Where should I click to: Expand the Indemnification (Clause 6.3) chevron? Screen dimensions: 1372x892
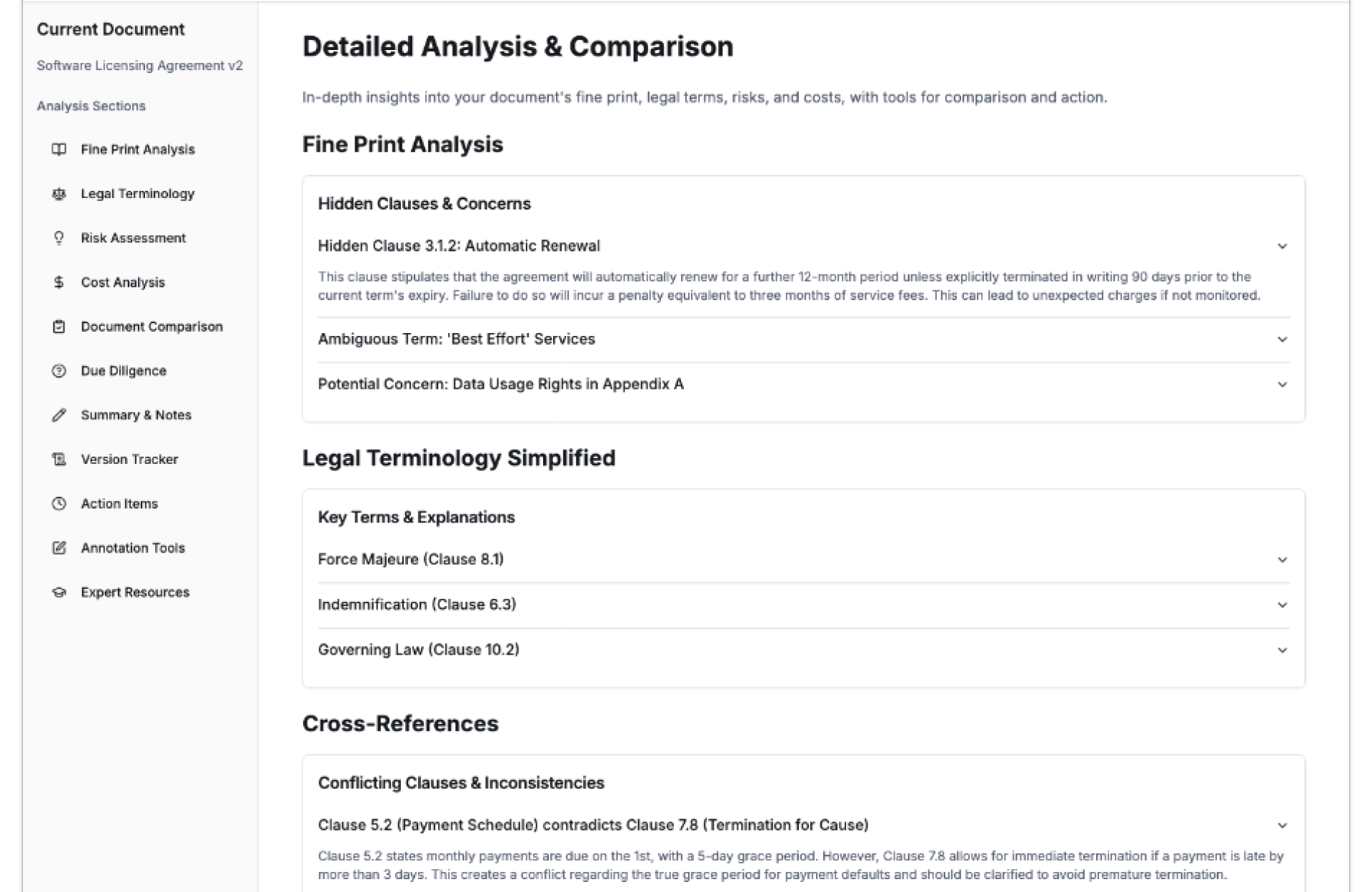(1282, 605)
